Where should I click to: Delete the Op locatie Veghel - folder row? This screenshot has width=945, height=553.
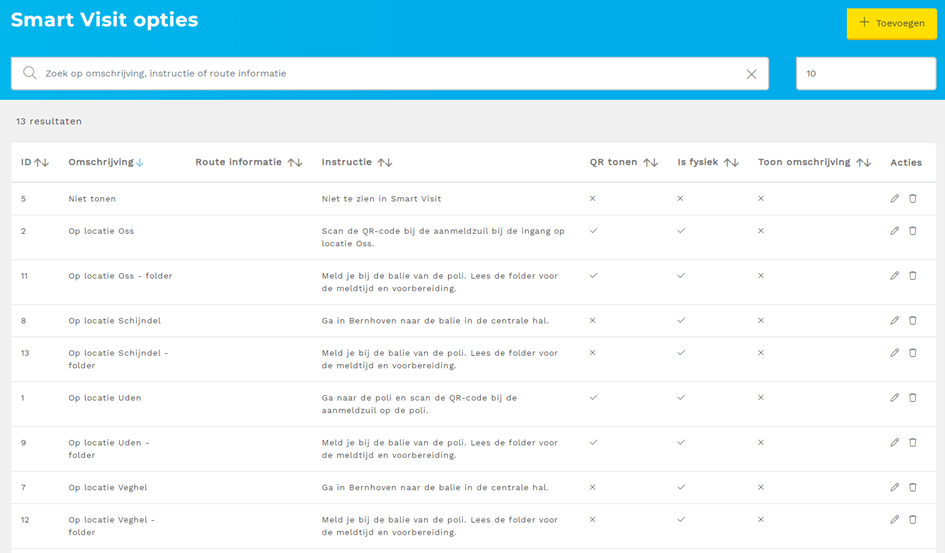point(913,520)
